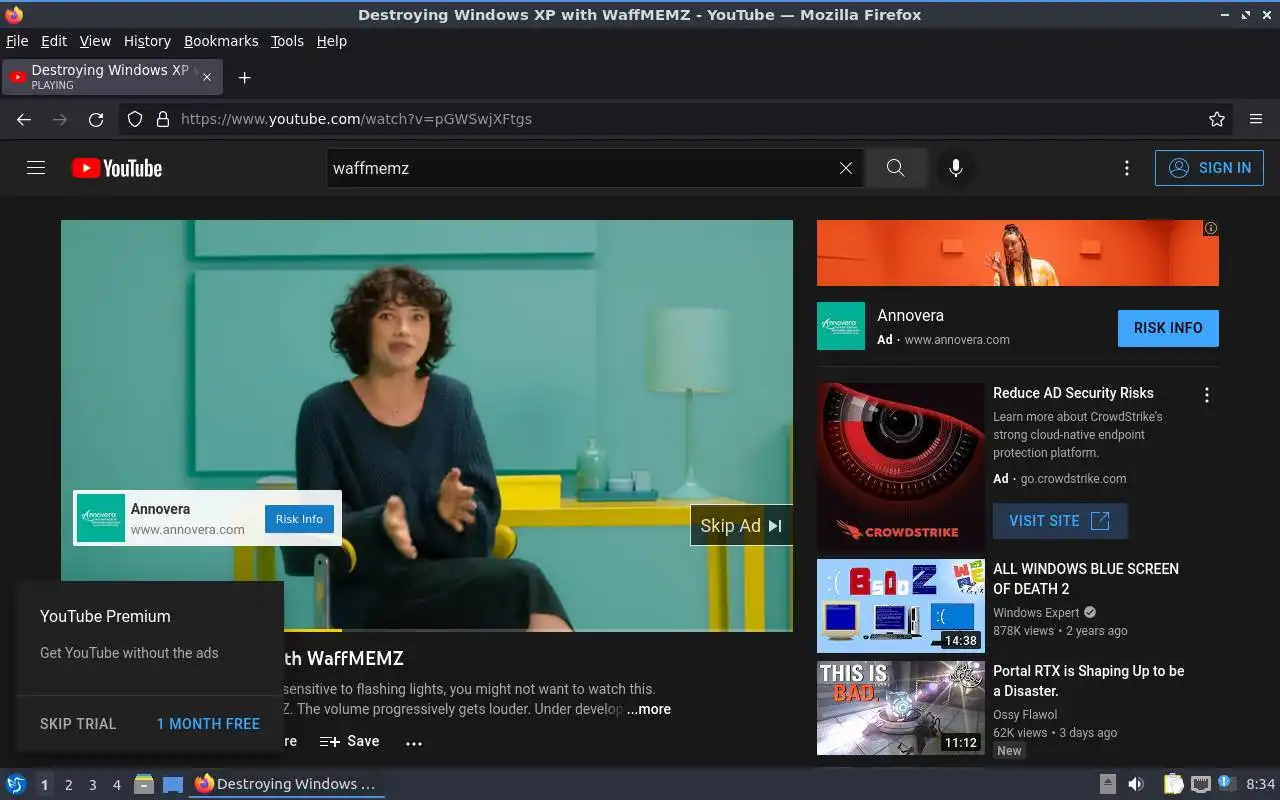Open clipboard manager tray icon
Screen dimensions: 1280x800
coord(1173,784)
